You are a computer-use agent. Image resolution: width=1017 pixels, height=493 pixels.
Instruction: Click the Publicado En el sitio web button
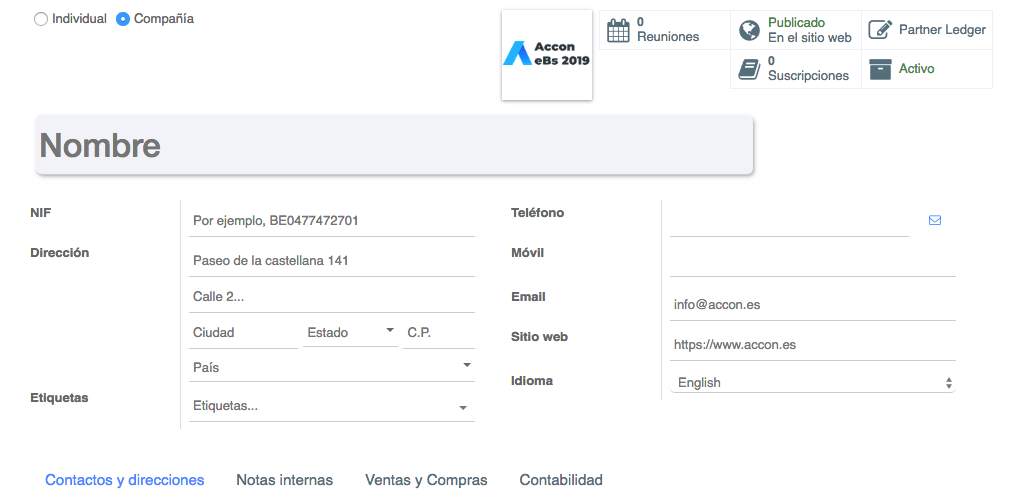point(808,30)
